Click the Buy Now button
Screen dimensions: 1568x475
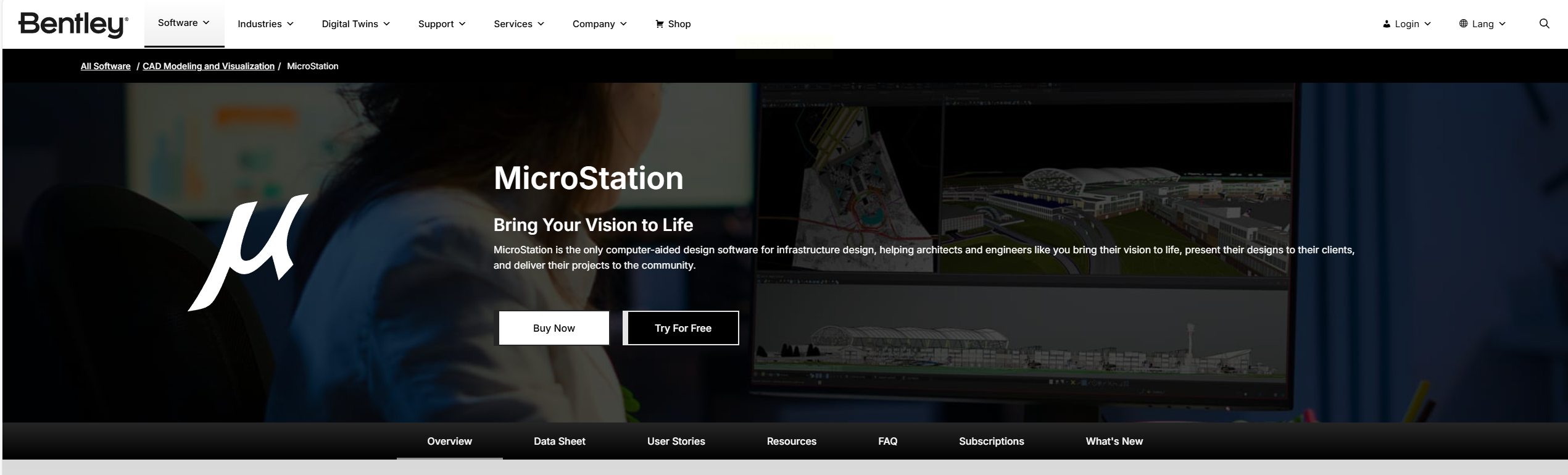coord(554,328)
